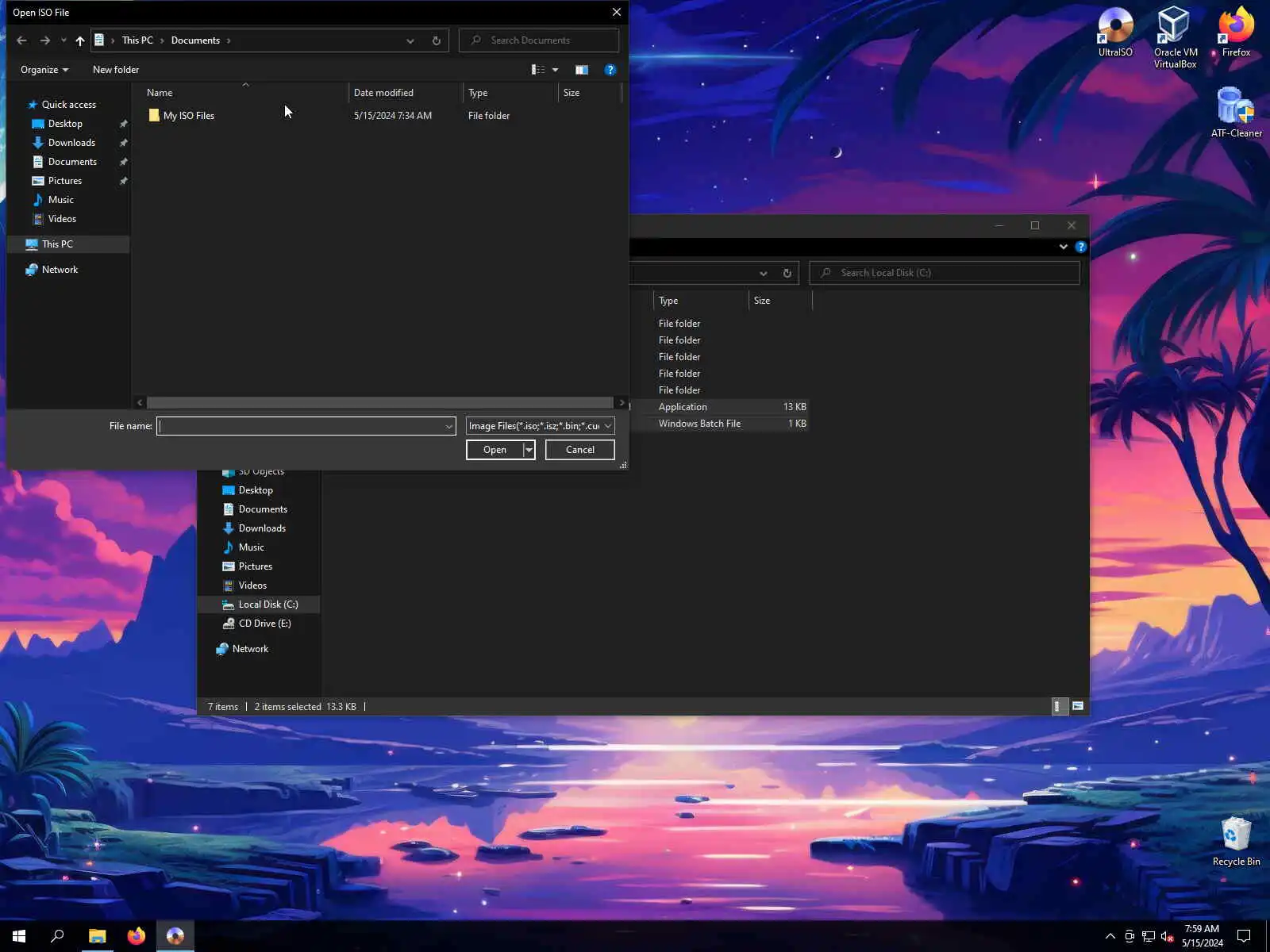Click the dialog's horizontal scrollbar
Viewport: 1270px width, 952px height.
[x=380, y=403]
